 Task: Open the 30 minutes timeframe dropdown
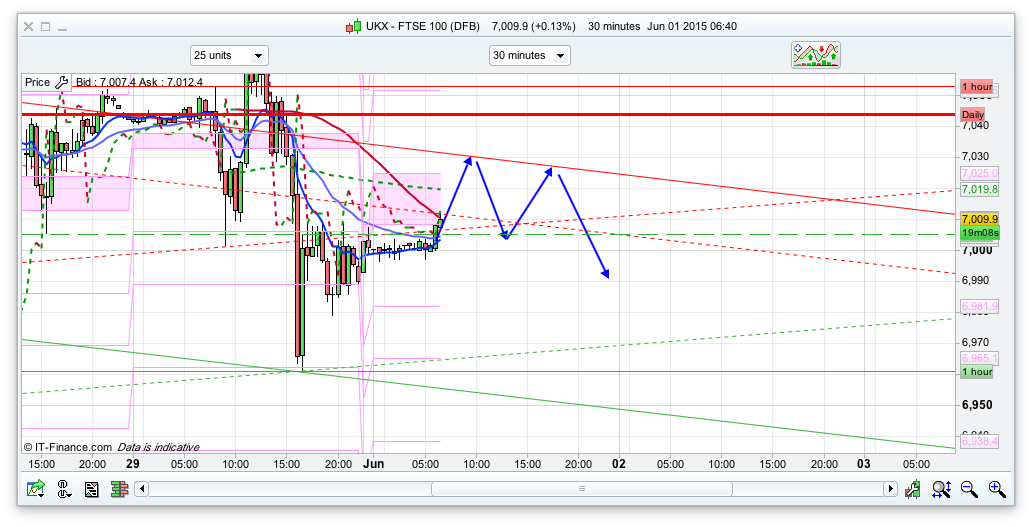pyautogui.click(x=530, y=55)
